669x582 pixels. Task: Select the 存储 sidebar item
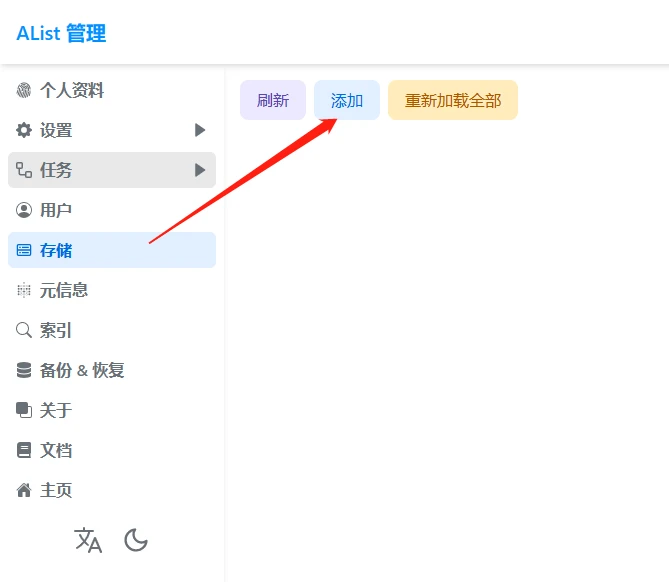pyautogui.click(x=112, y=250)
